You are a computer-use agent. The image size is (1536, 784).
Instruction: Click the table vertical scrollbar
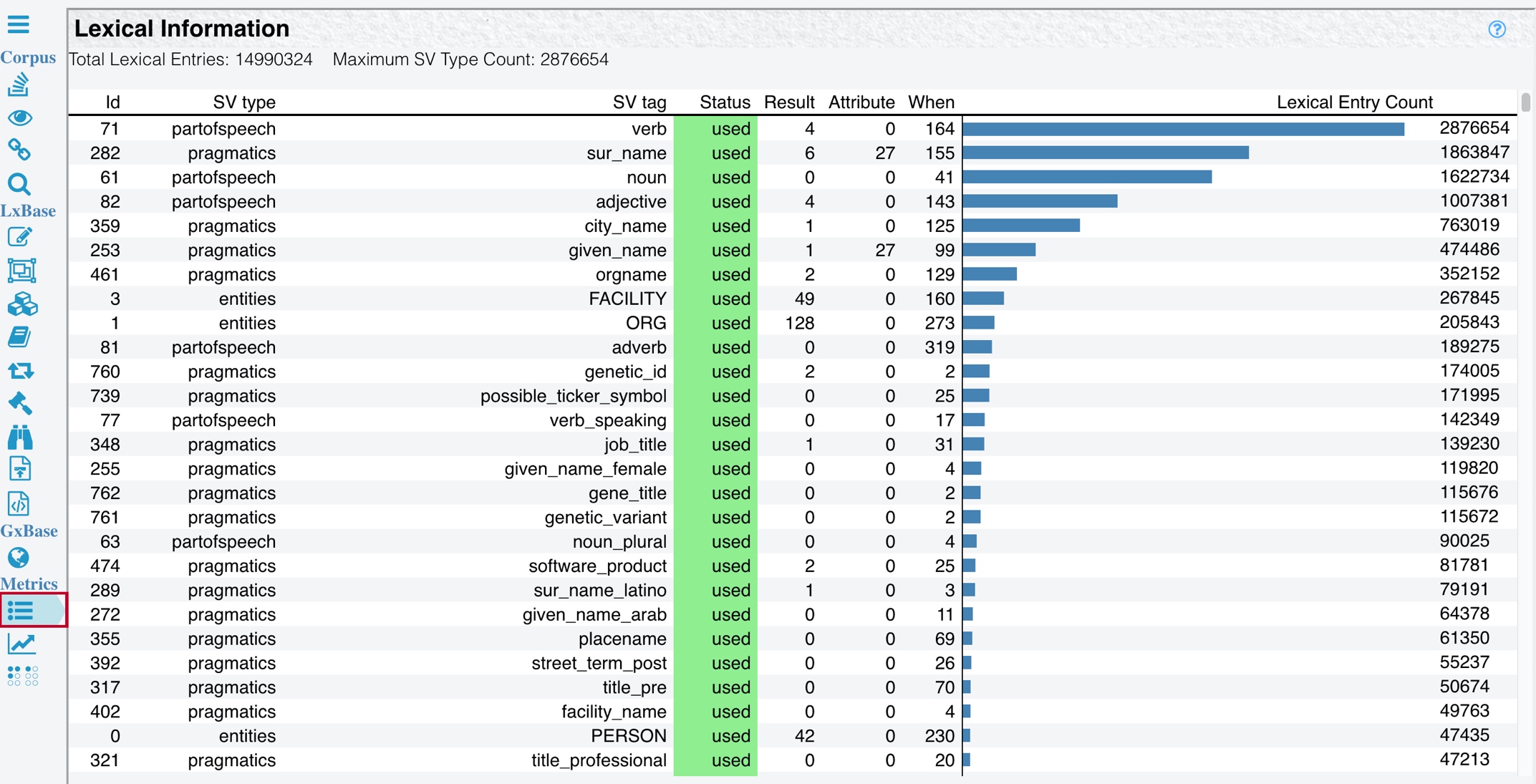coord(1526,102)
